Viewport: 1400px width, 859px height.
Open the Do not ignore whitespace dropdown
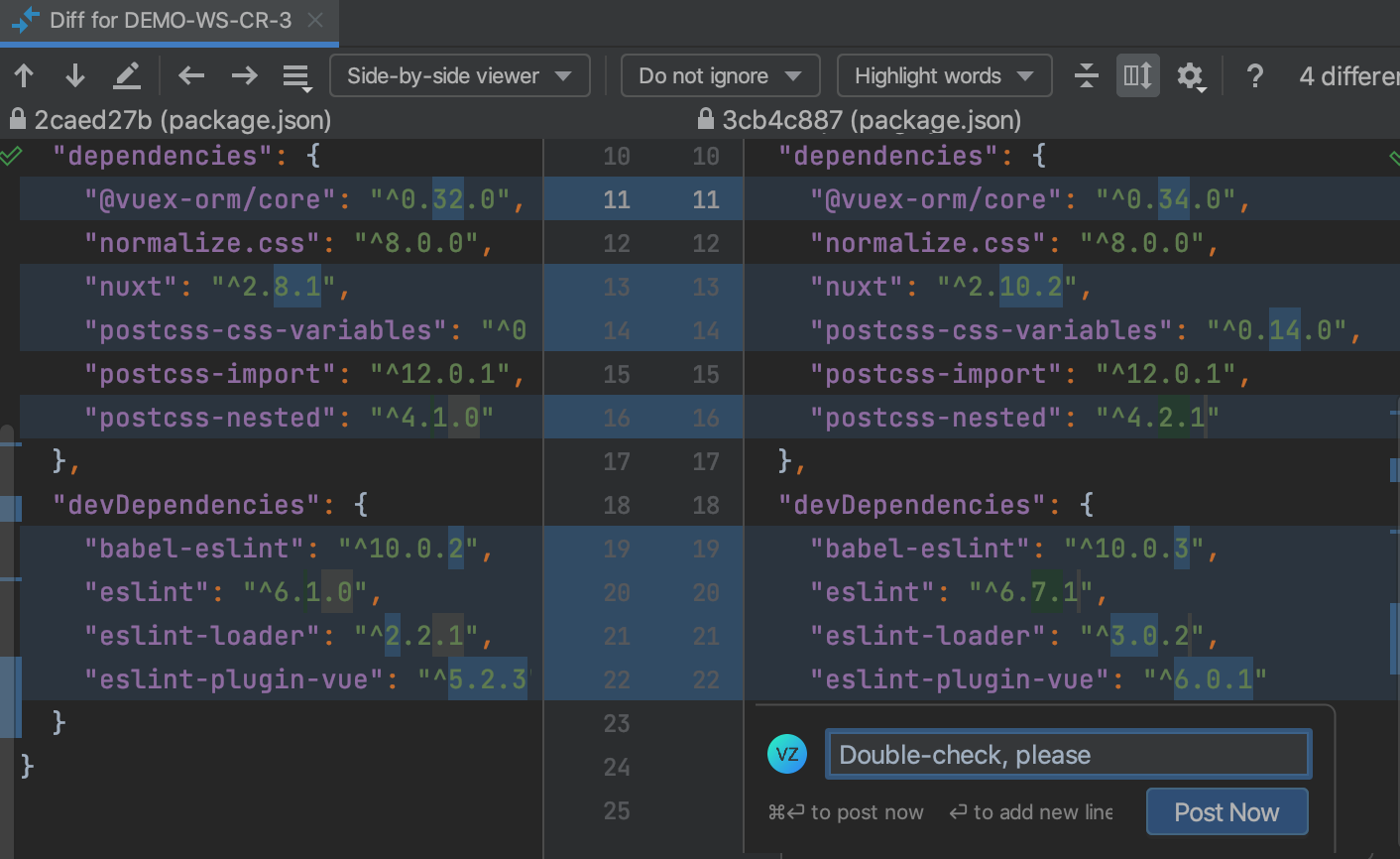(x=720, y=74)
